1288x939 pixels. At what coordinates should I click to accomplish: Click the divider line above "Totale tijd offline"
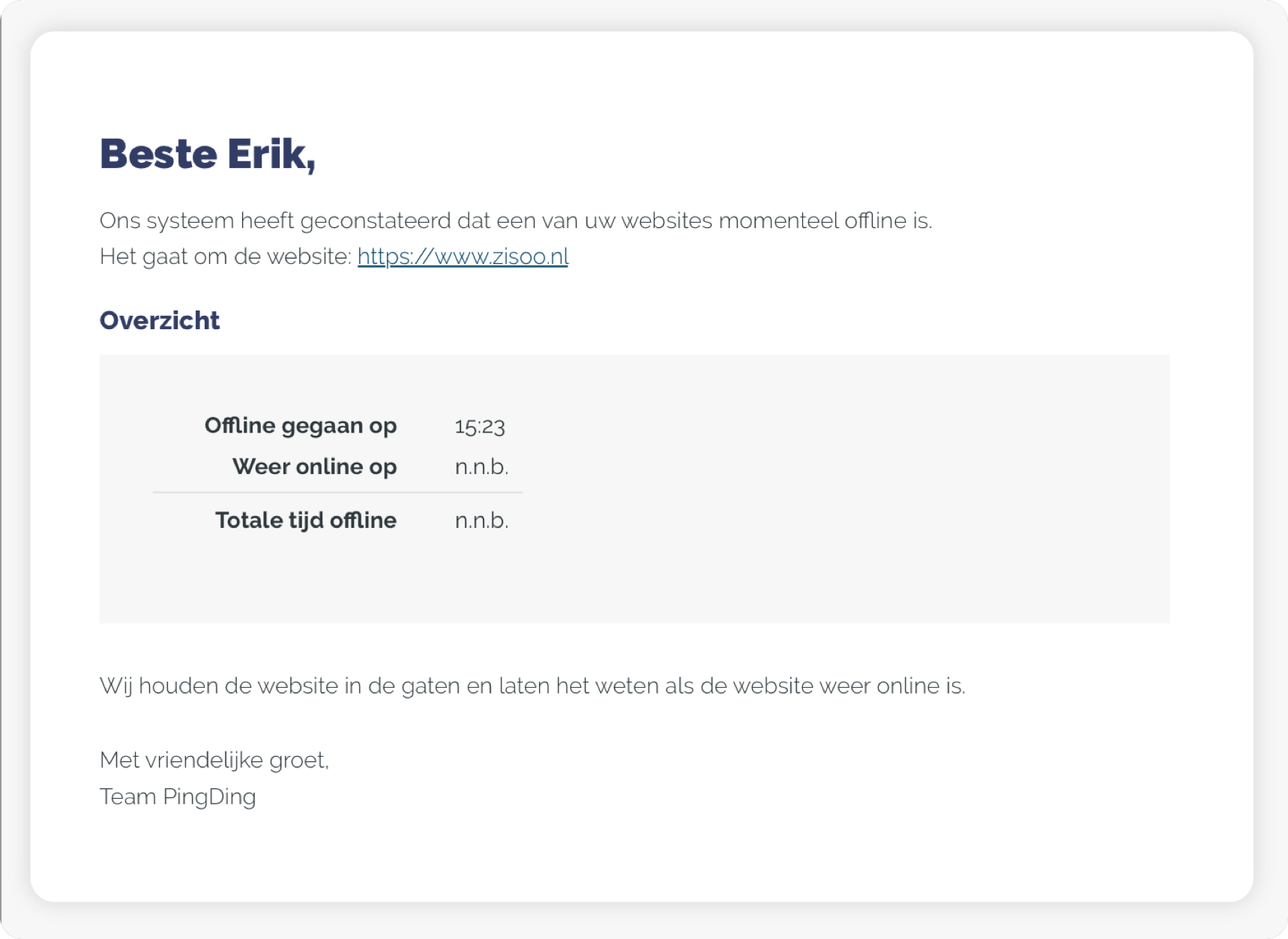coord(337,493)
